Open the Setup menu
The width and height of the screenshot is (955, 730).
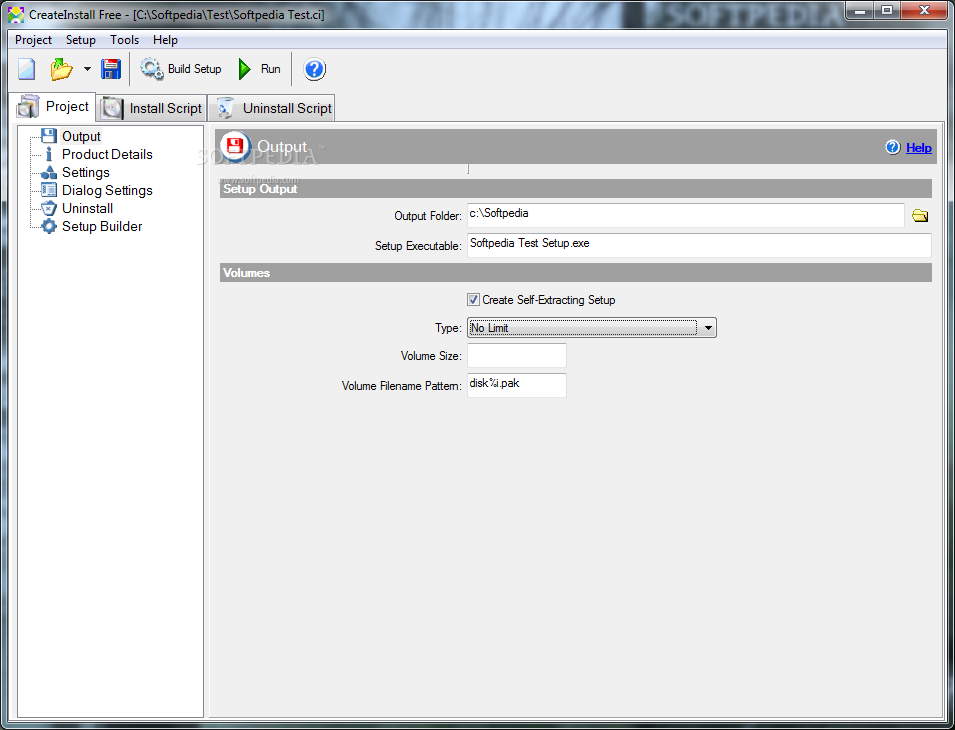point(80,40)
